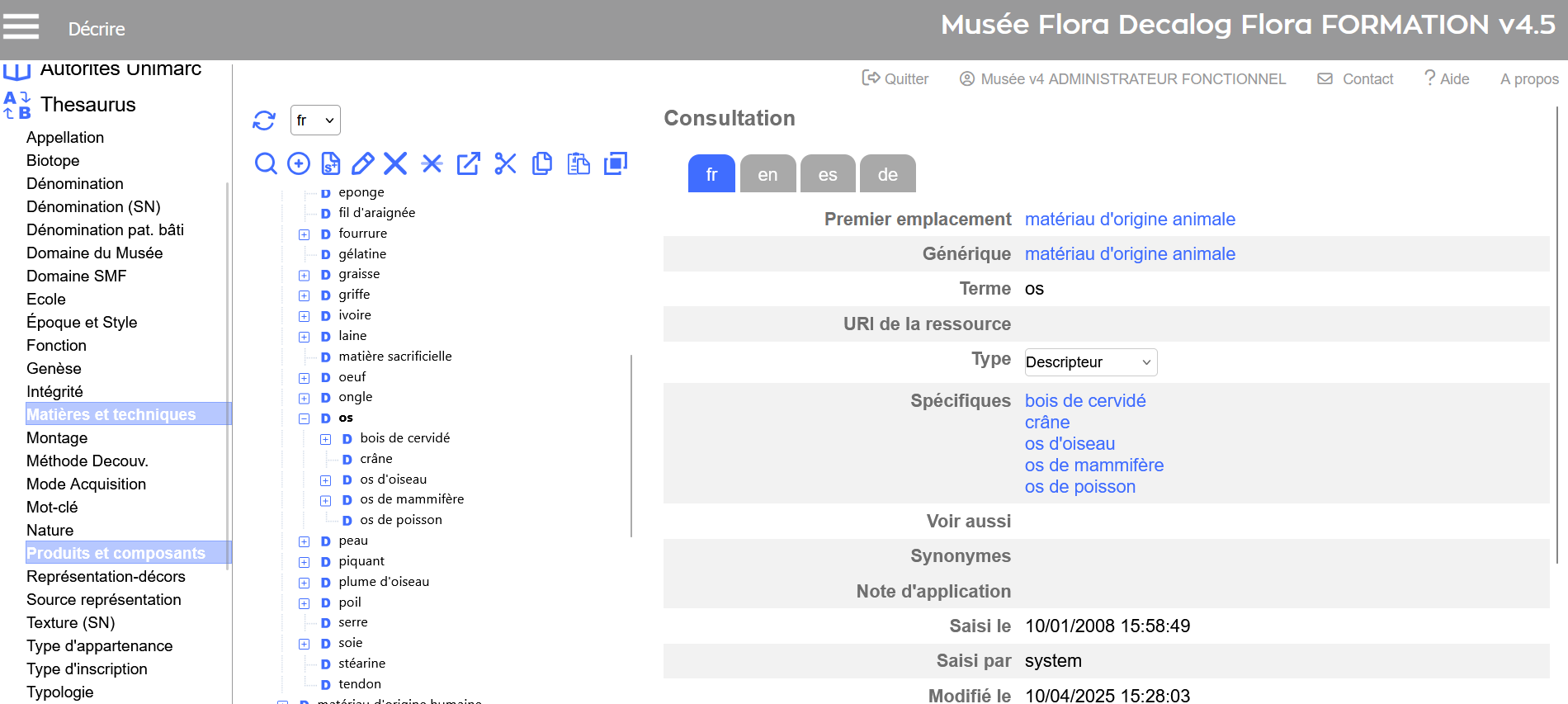Image resolution: width=1568 pixels, height=704 pixels.
Task: Click the Quitter logout link
Action: (895, 79)
